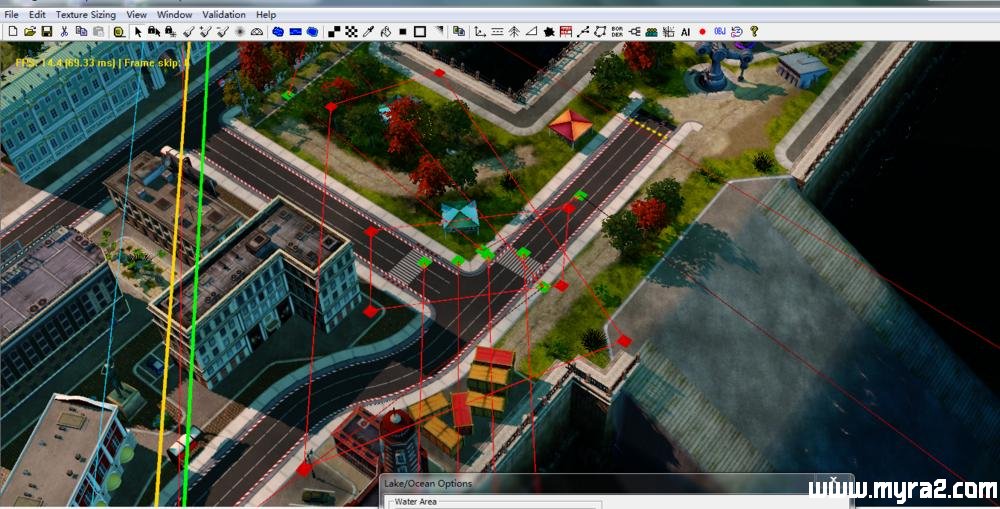Image resolution: width=1000 pixels, height=509 pixels.
Task: Click the Open folder icon
Action: 30,32
